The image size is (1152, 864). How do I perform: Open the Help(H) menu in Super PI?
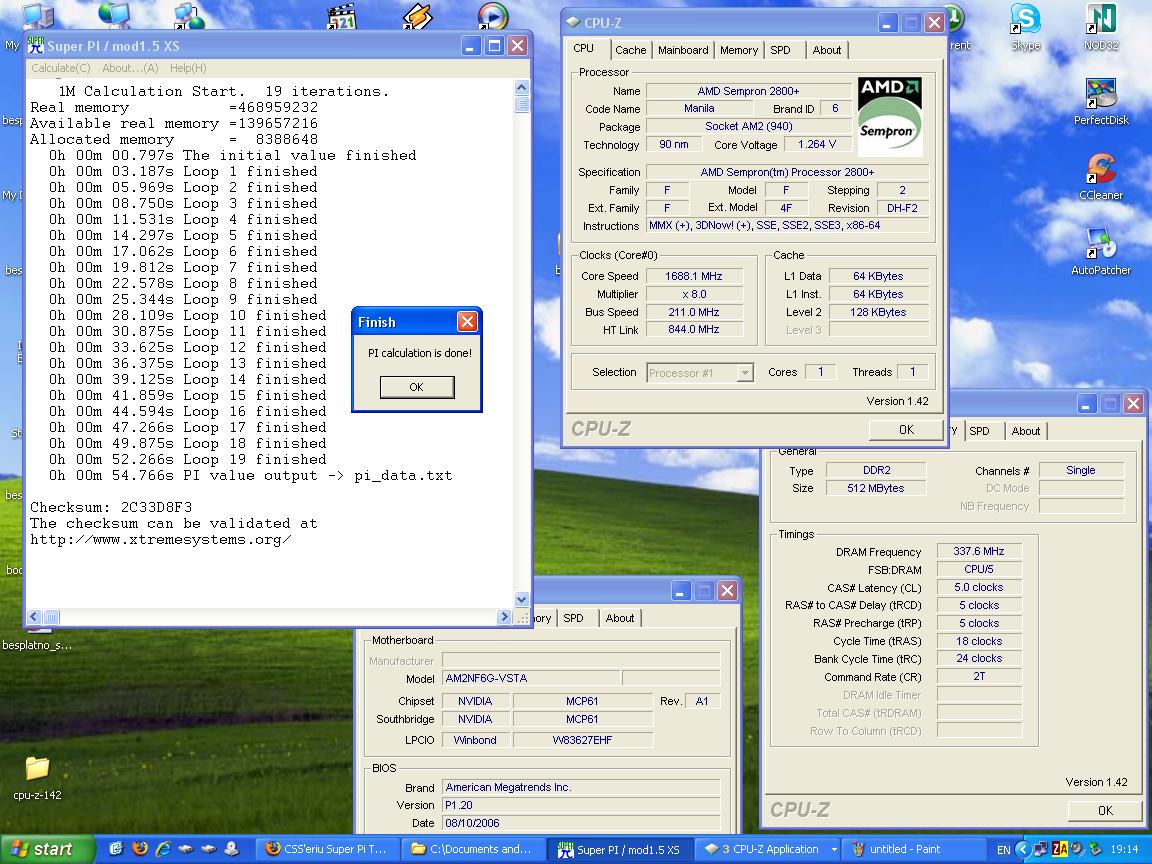coord(188,68)
